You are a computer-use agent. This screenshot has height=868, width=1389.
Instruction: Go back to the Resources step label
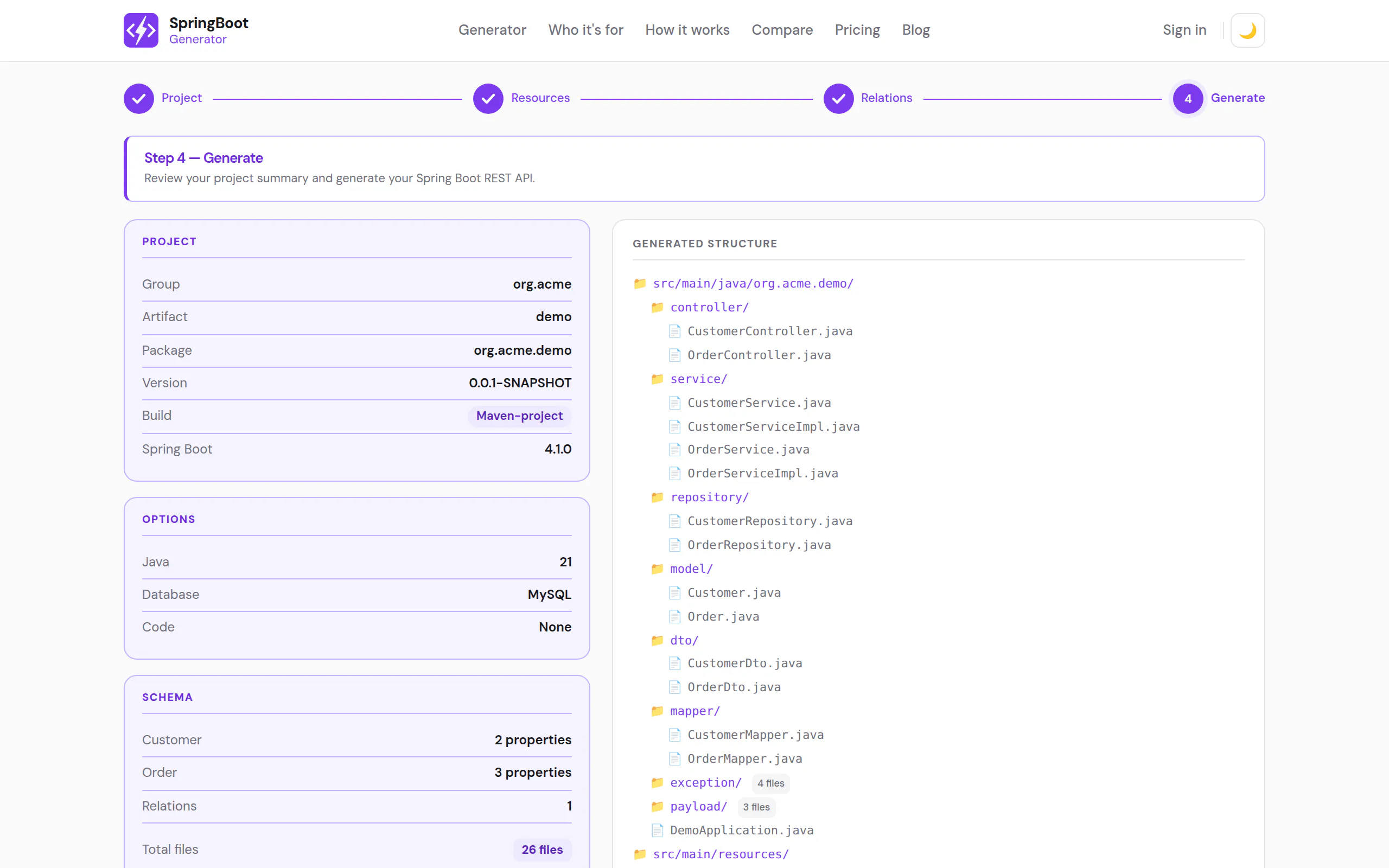click(x=540, y=98)
